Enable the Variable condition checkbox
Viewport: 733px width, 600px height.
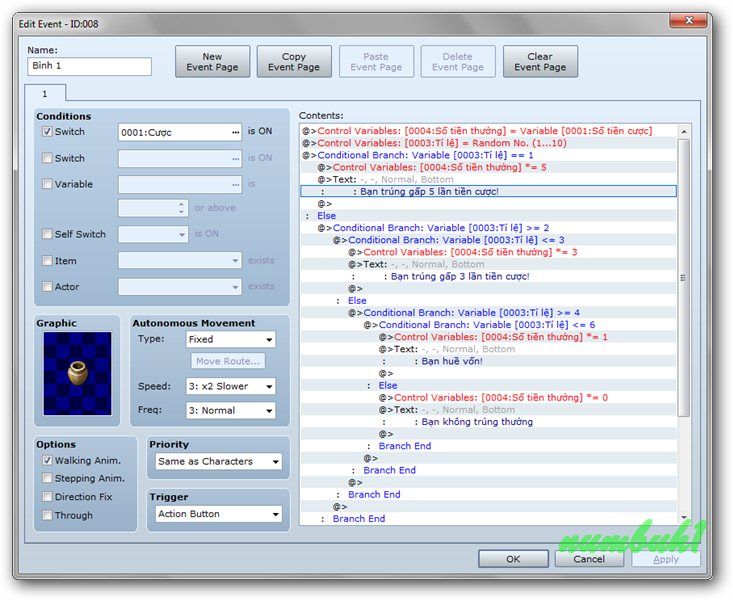(47, 184)
